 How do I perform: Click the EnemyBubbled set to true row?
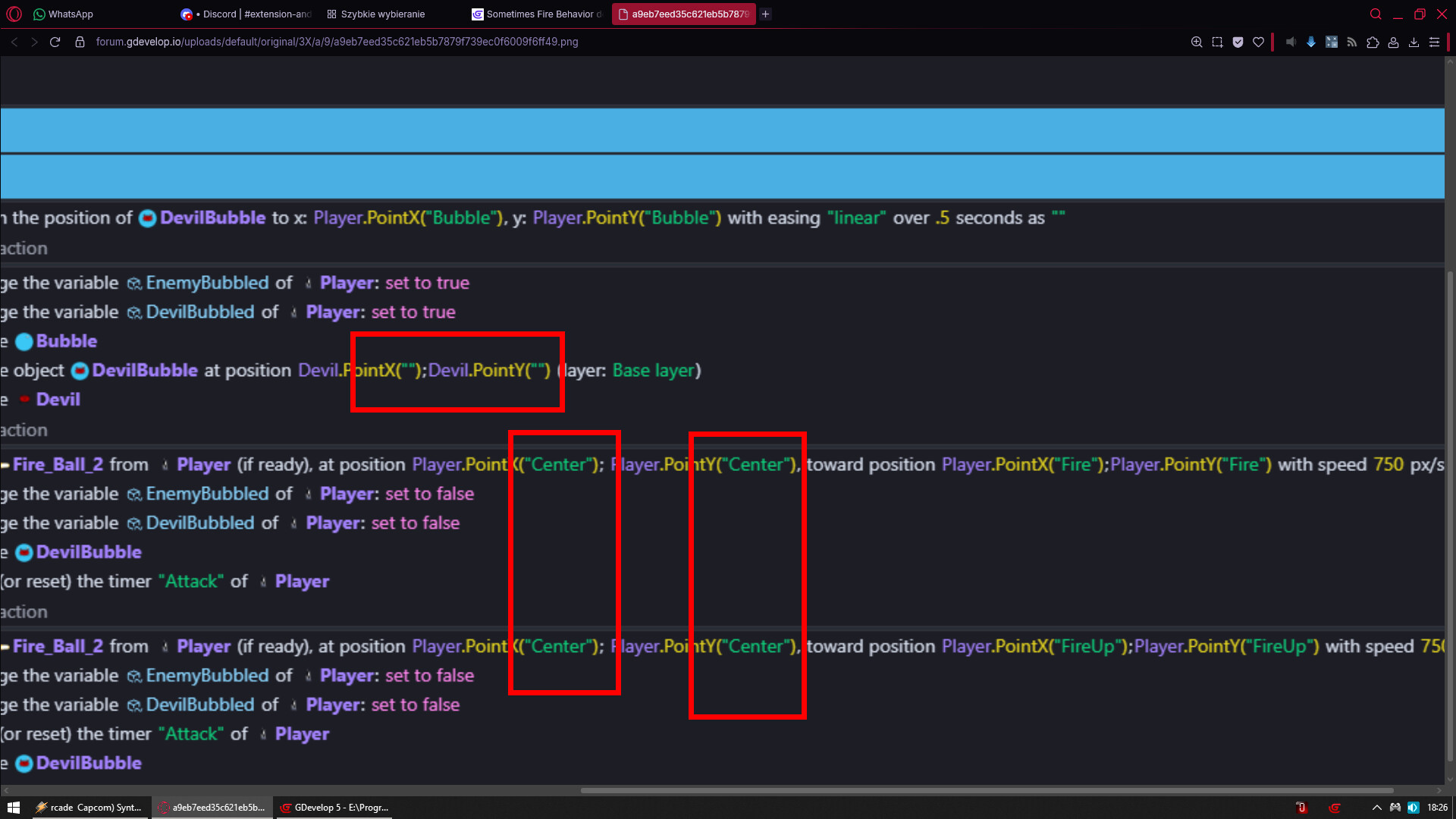[234, 283]
